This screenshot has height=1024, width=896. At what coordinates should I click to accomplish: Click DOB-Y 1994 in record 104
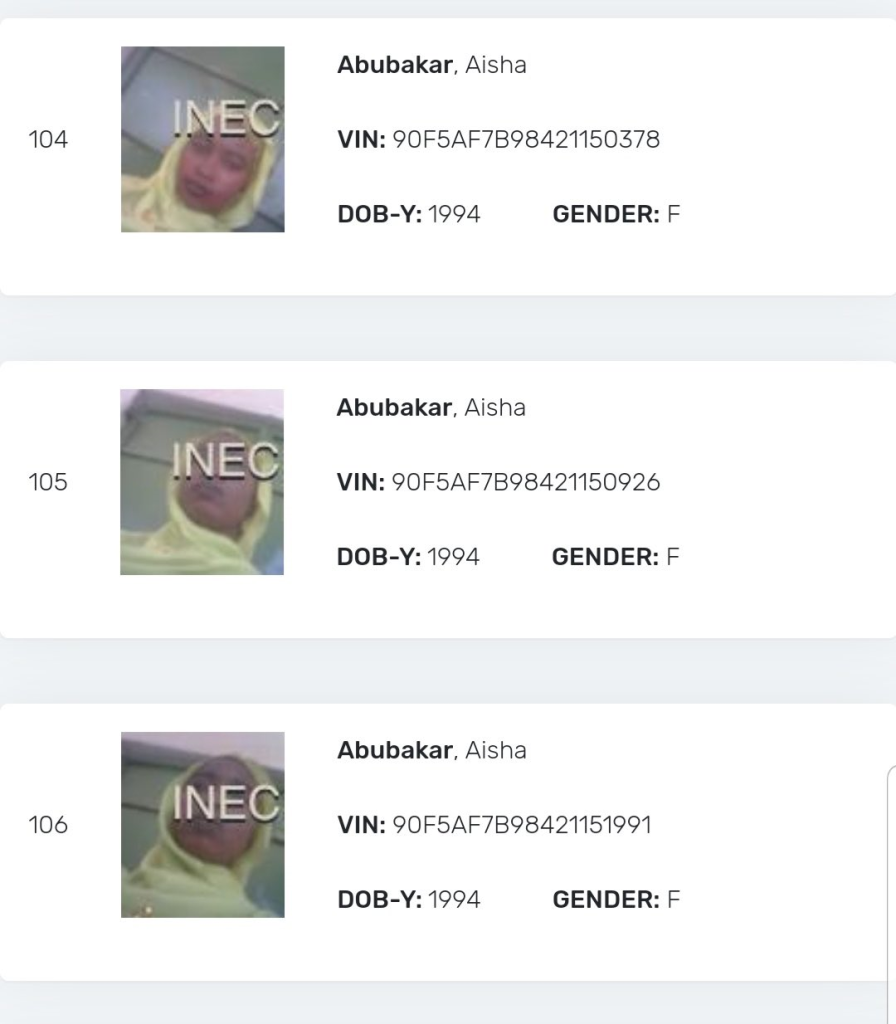(409, 214)
